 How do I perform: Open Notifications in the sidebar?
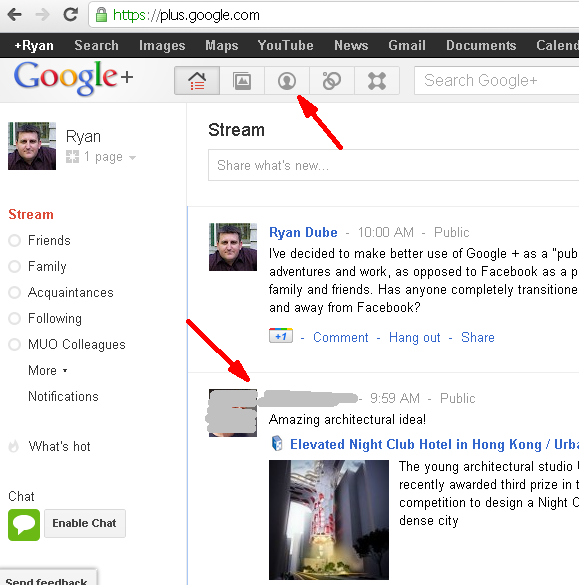[63, 396]
